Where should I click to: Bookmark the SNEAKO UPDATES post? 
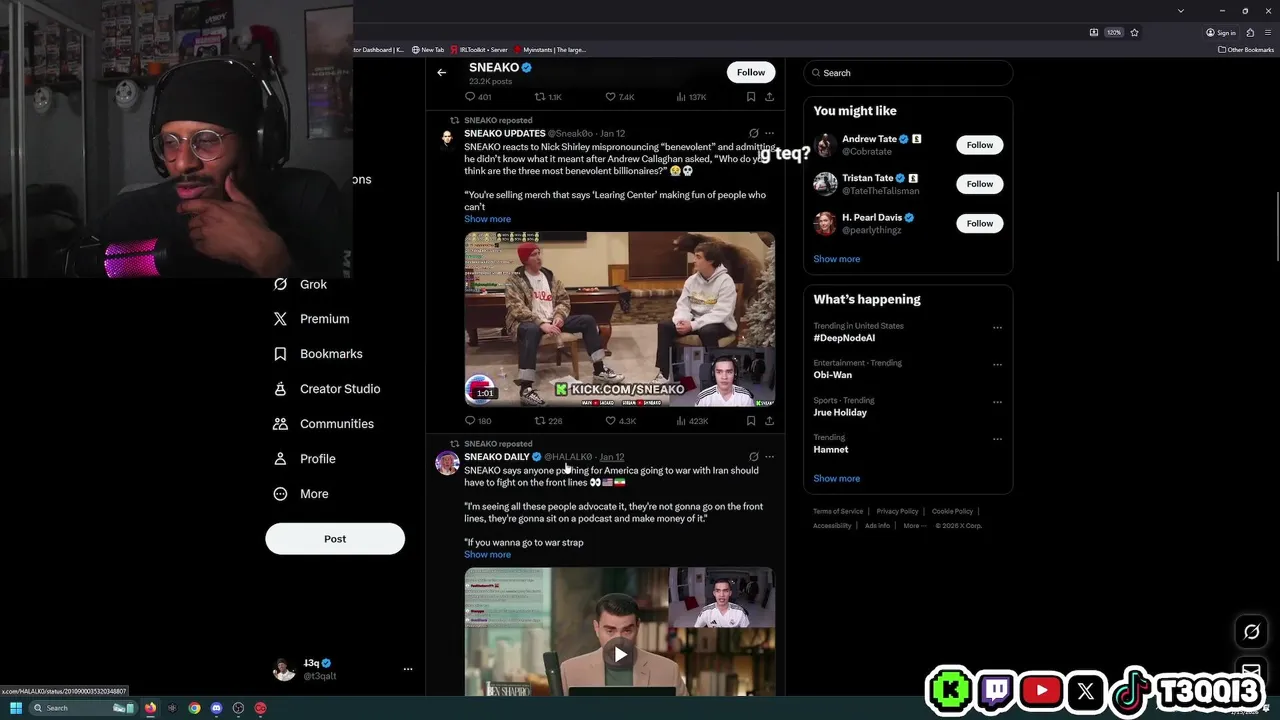pyautogui.click(x=751, y=421)
